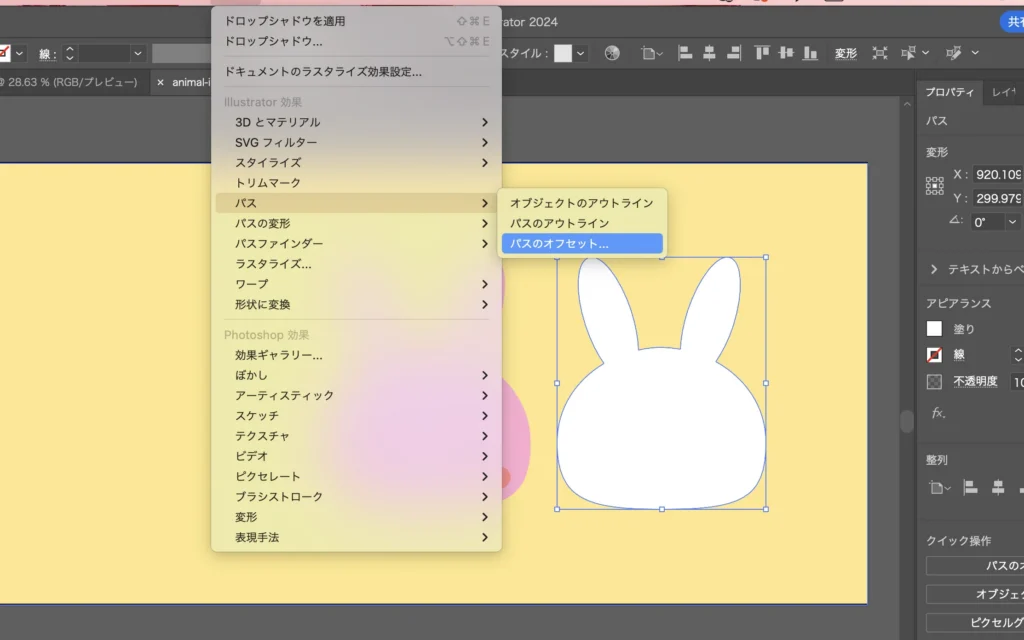Screen dimensions: 1024x640
Task: Click the 変形 button in control bar
Action: pyautogui.click(x=846, y=53)
